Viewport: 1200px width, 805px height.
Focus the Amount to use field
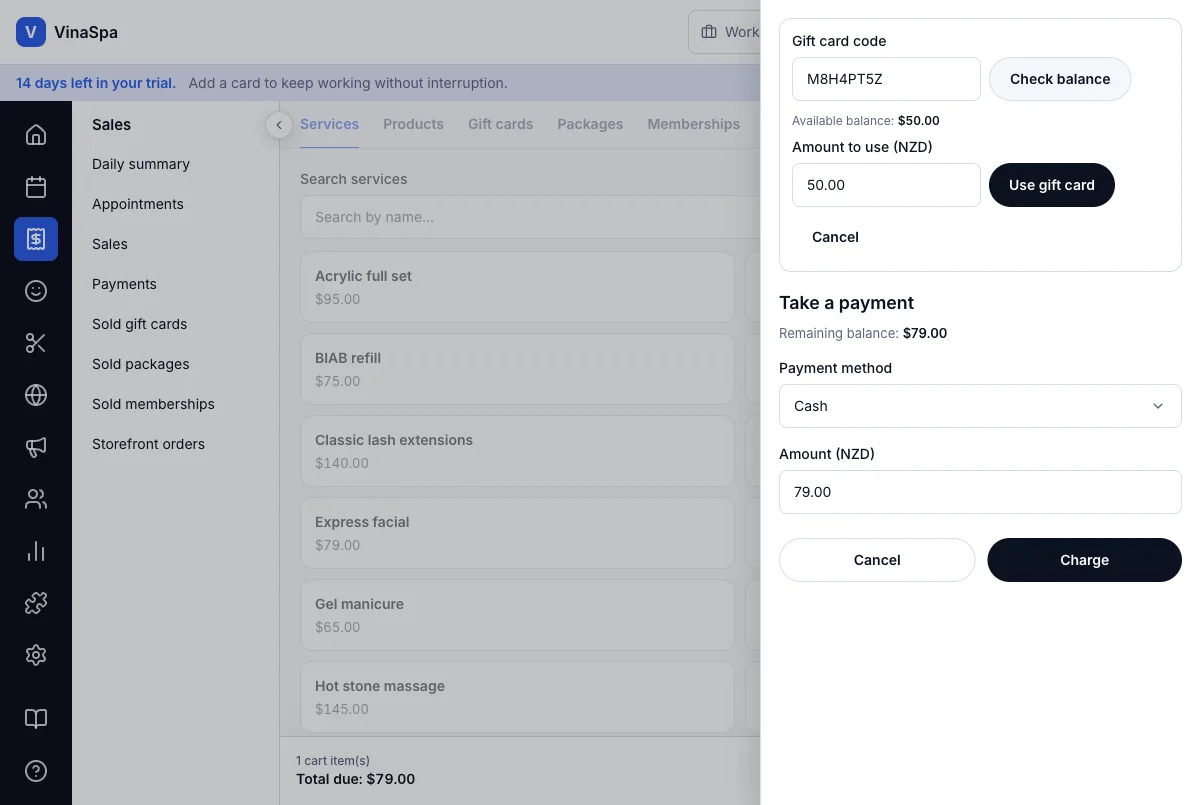pyautogui.click(x=886, y=185)
